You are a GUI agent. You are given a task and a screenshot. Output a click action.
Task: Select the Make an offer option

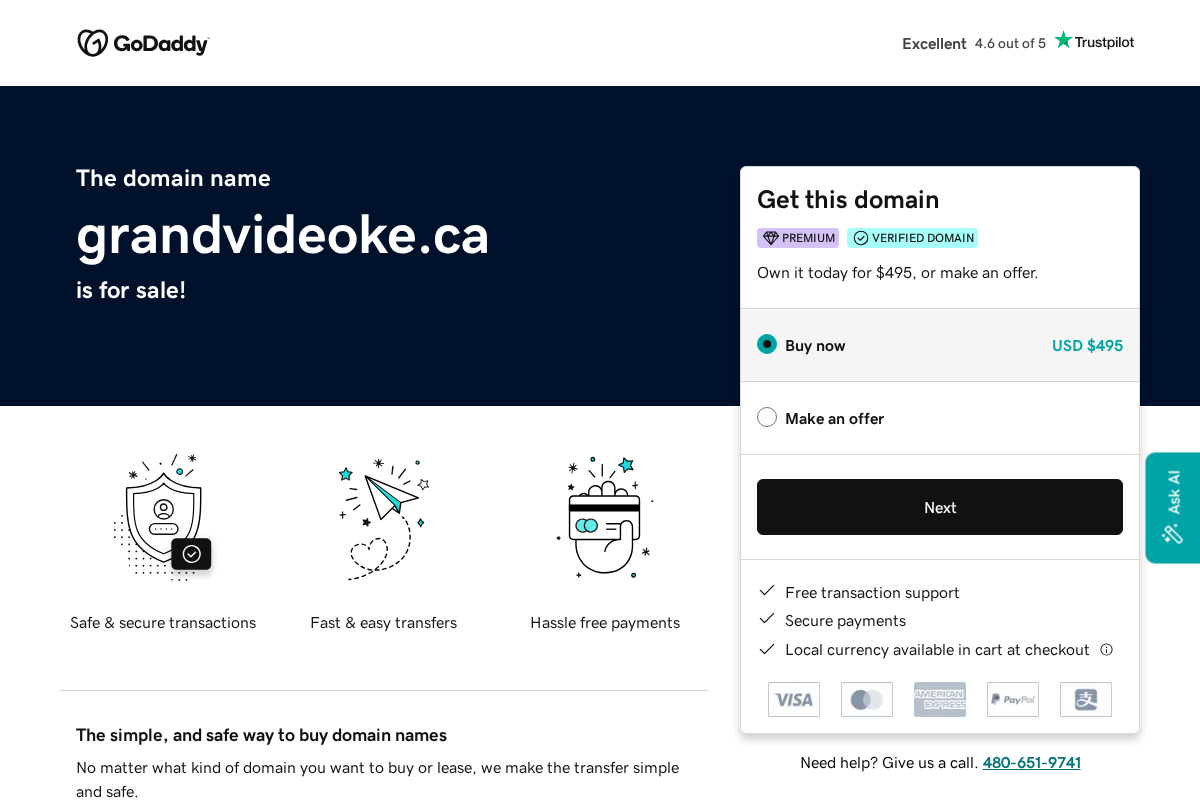click(x=766, y=417)
